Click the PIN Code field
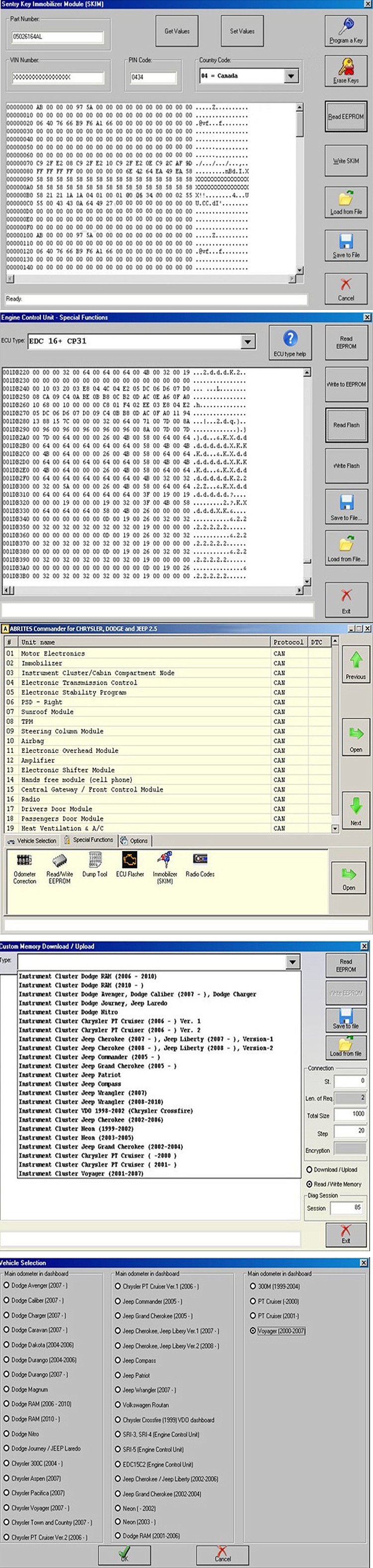 tap(153, 77)
